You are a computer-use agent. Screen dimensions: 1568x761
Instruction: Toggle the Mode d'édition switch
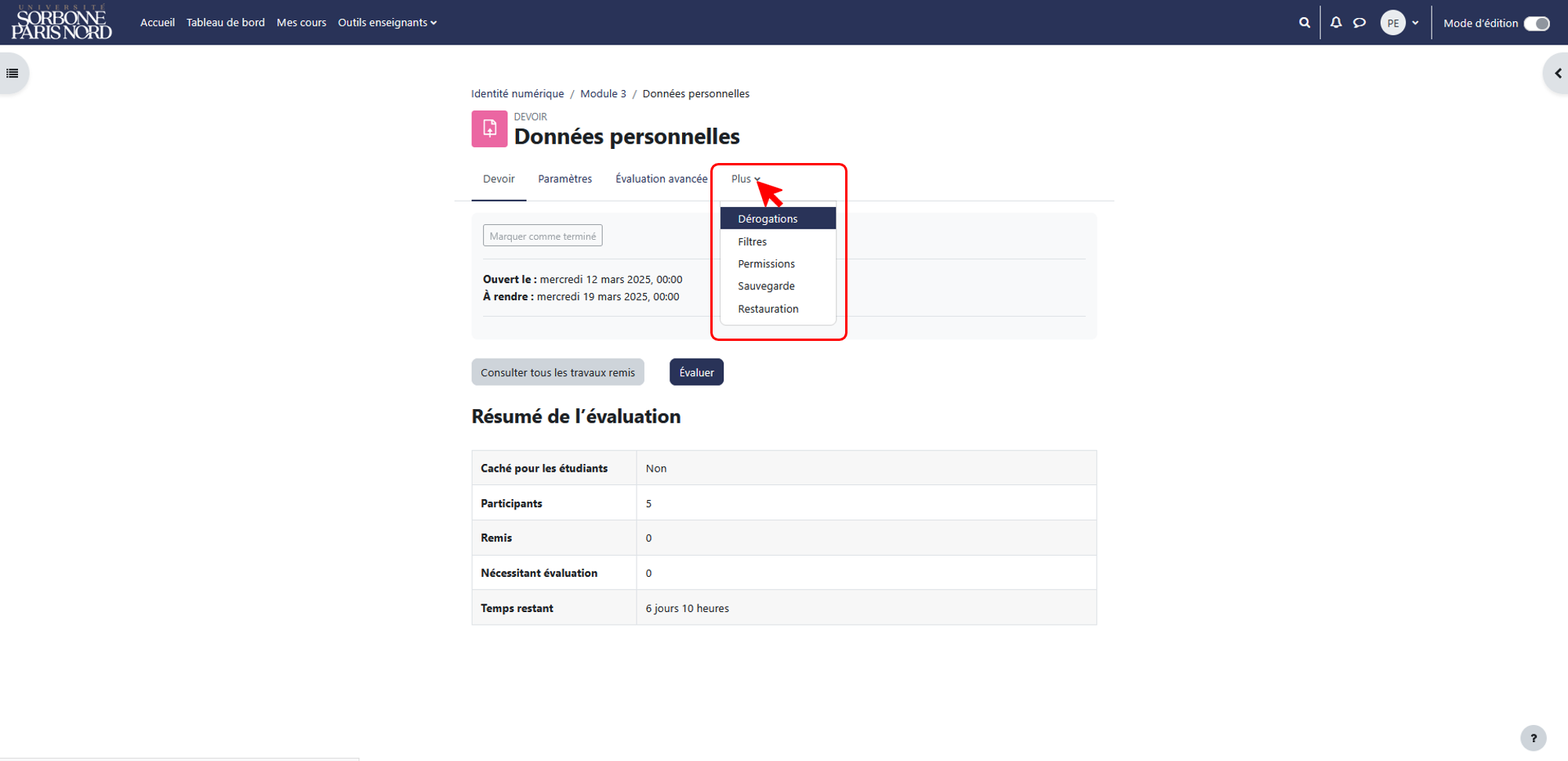click(x=1537, y=23)
